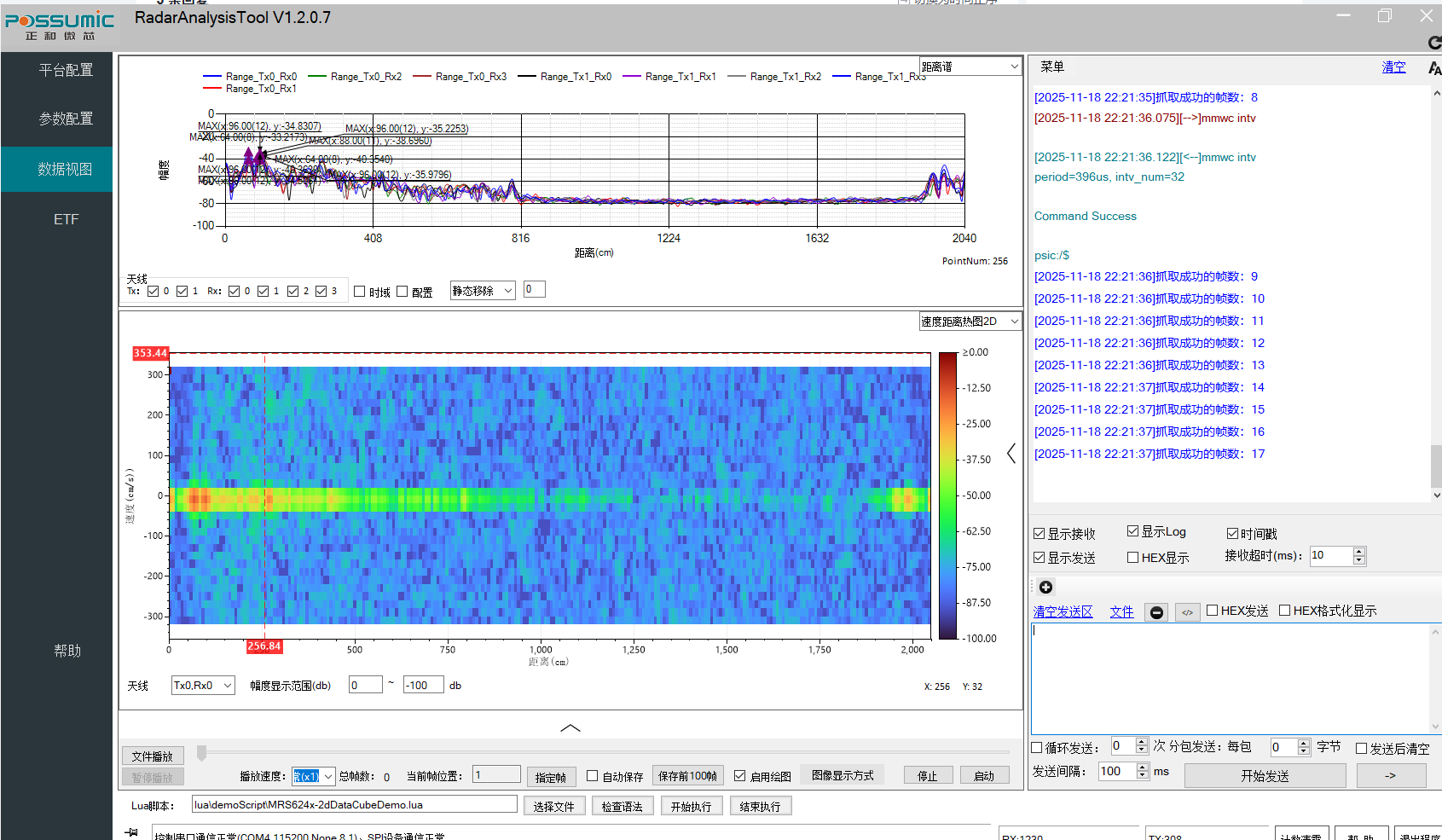Click the 停止 button
Viewport: 1442px width, 840px height.
(x=927, y=776)
